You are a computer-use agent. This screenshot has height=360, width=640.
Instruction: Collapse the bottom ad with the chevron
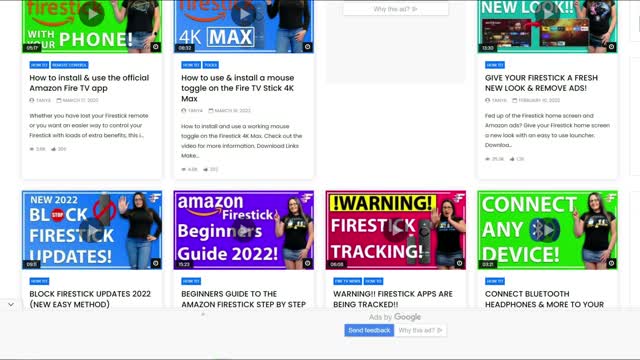tap(11, 304)
